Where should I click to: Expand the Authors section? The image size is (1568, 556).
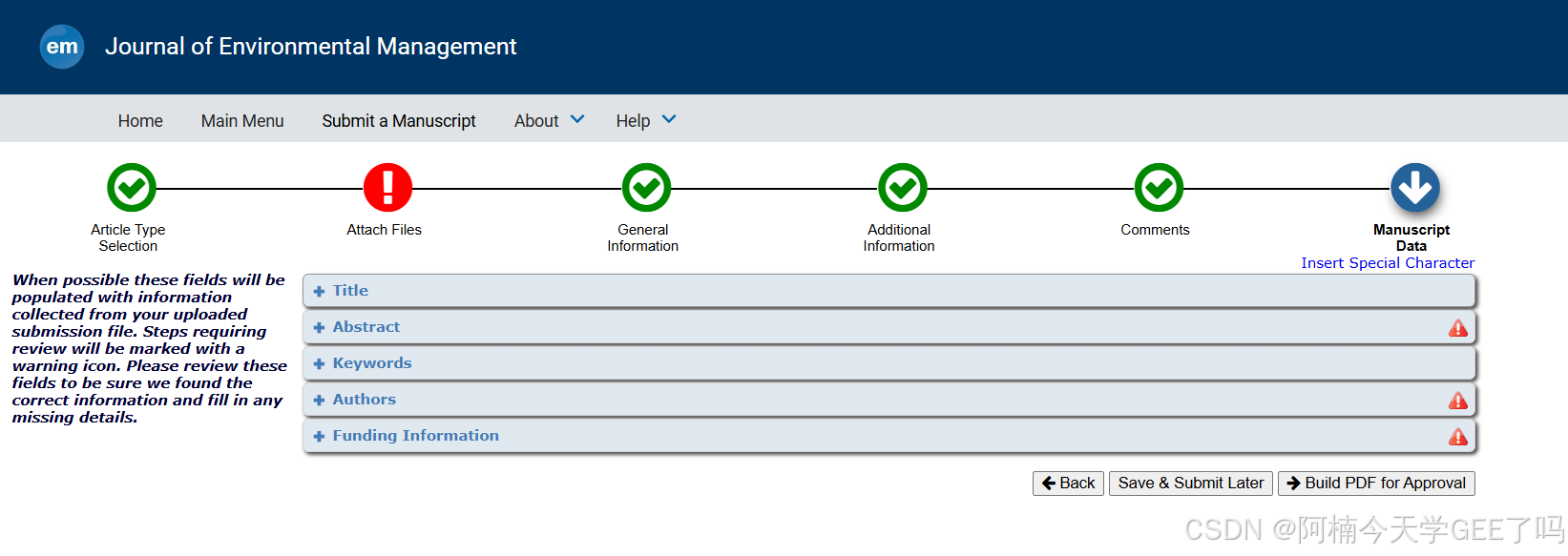click(889, 400)
